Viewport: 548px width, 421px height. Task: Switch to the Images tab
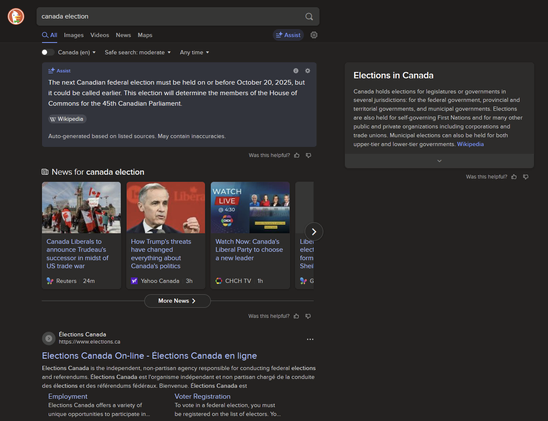tap(73, 35)
